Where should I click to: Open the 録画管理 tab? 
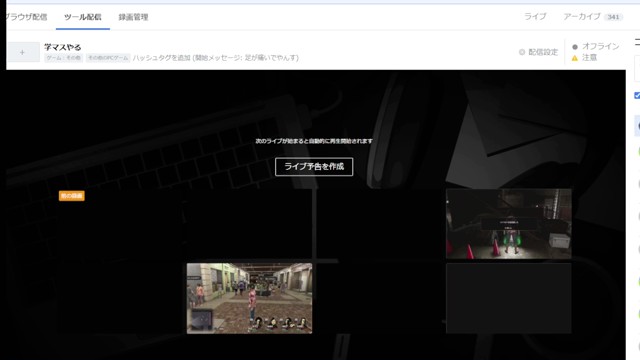133,17
